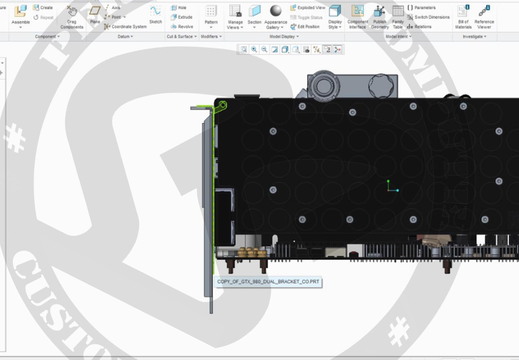
Task: Launch the Reference Viewer
Action: [484, 17]
